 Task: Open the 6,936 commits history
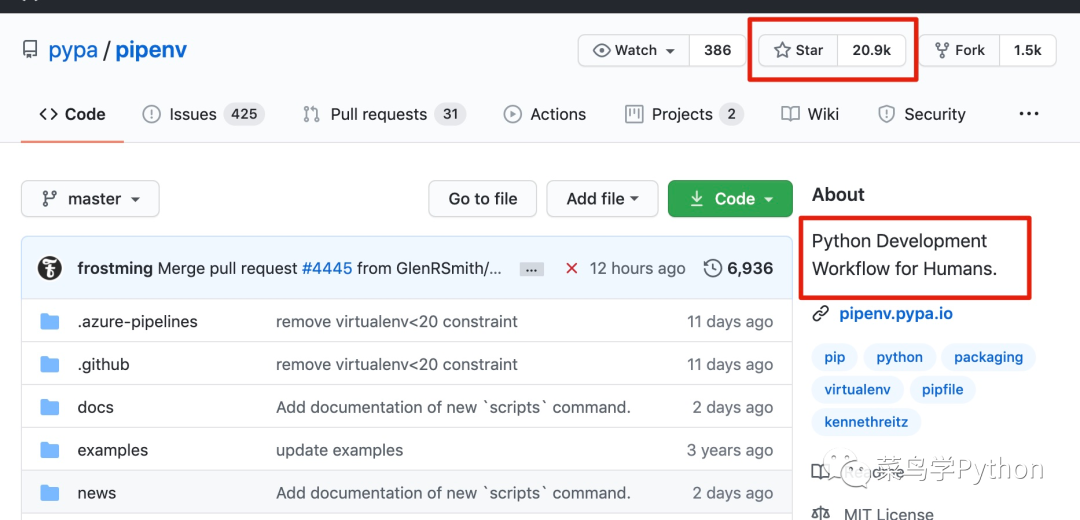click(738, 269)
